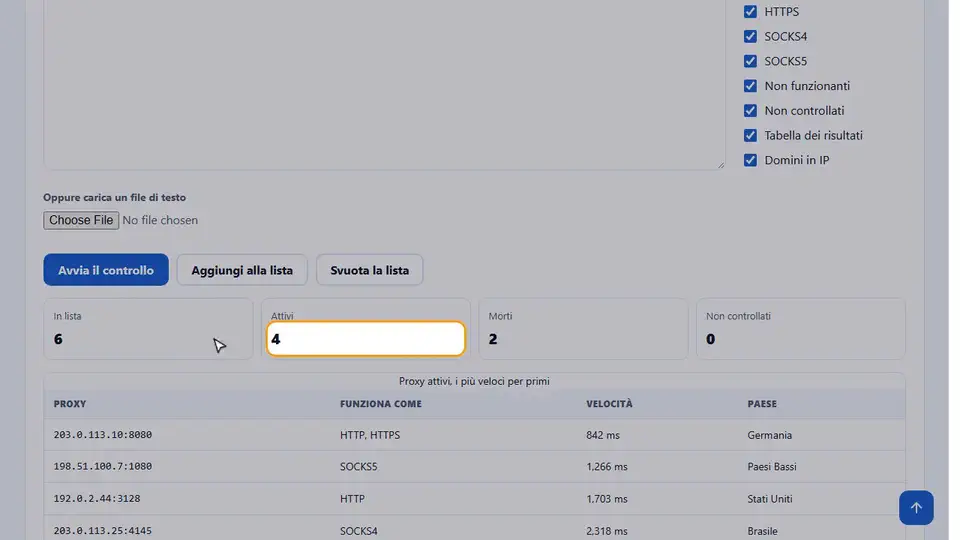Screen dimensions: 960x540
Task: Click 'No file chosen' text
Action: pos(160,220)
